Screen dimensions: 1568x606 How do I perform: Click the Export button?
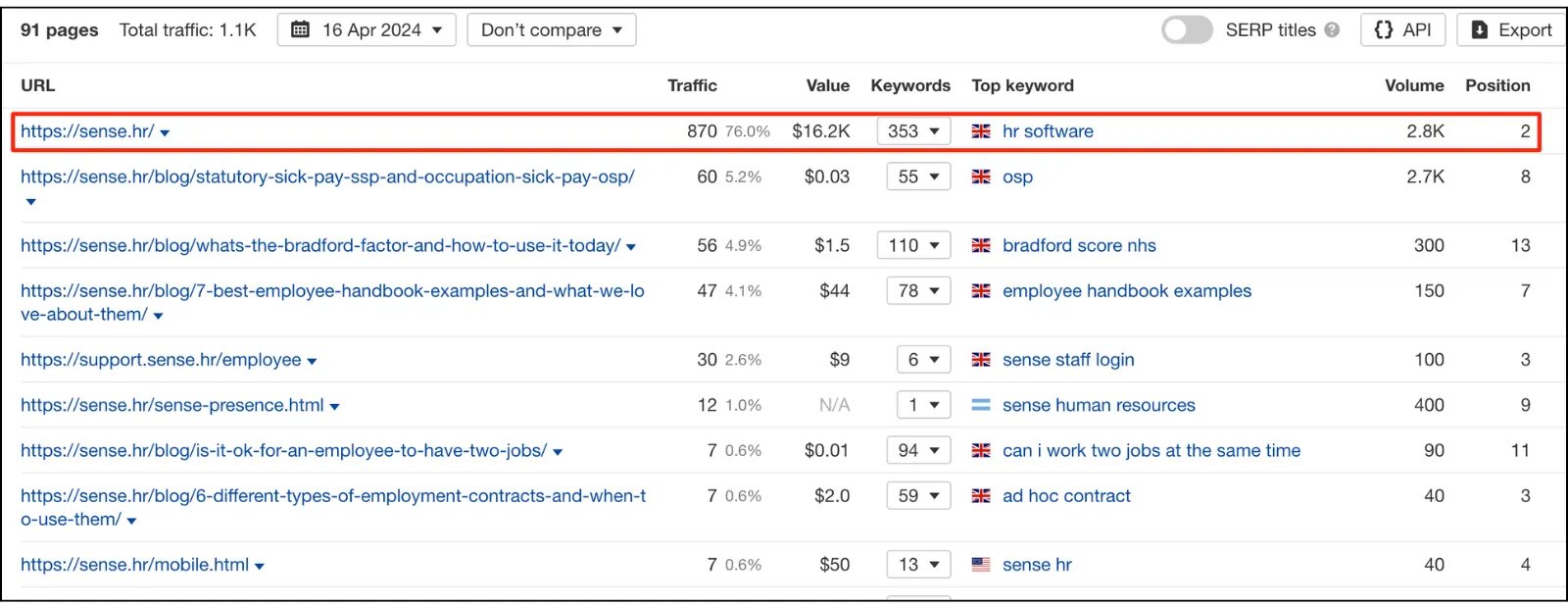click(x=1512, y=30)
